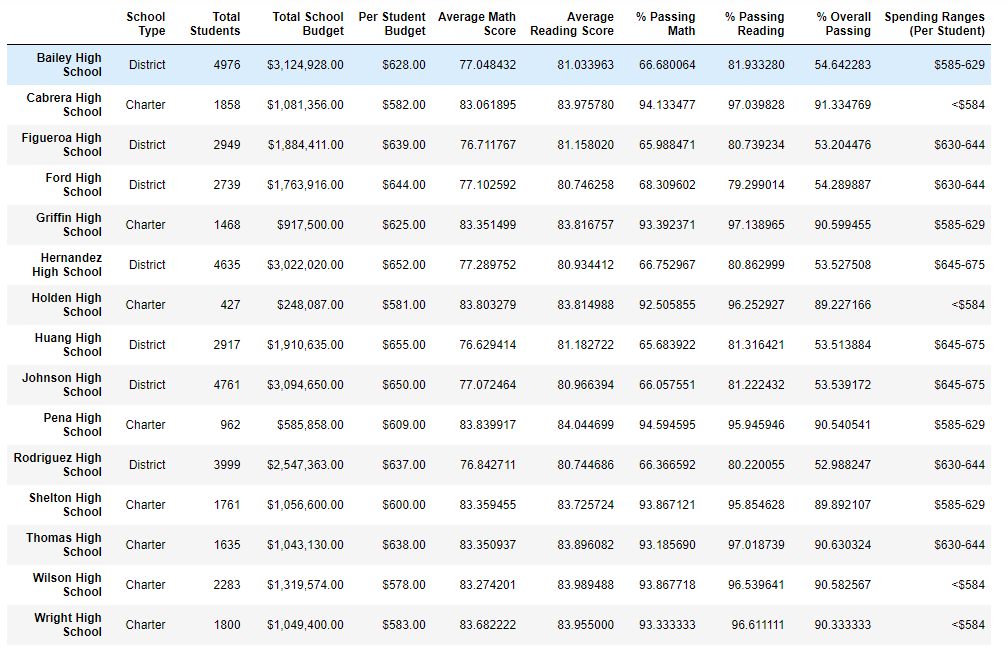Select the Wright High School row label
Screen dimensions: 1007x656
coord(68,625)
